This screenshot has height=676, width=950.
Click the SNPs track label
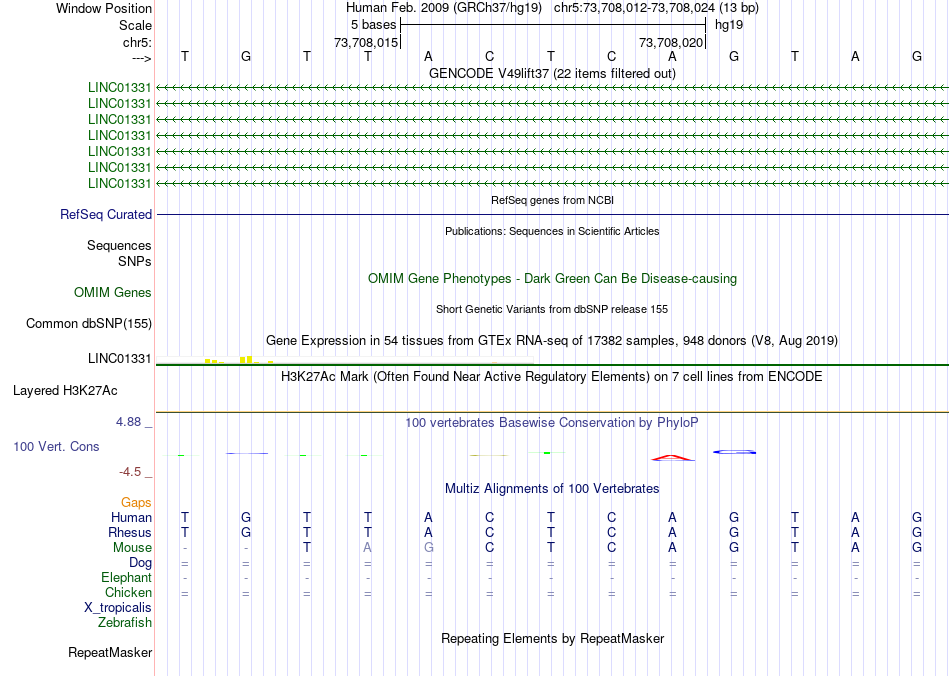click(x=135, y=262)
